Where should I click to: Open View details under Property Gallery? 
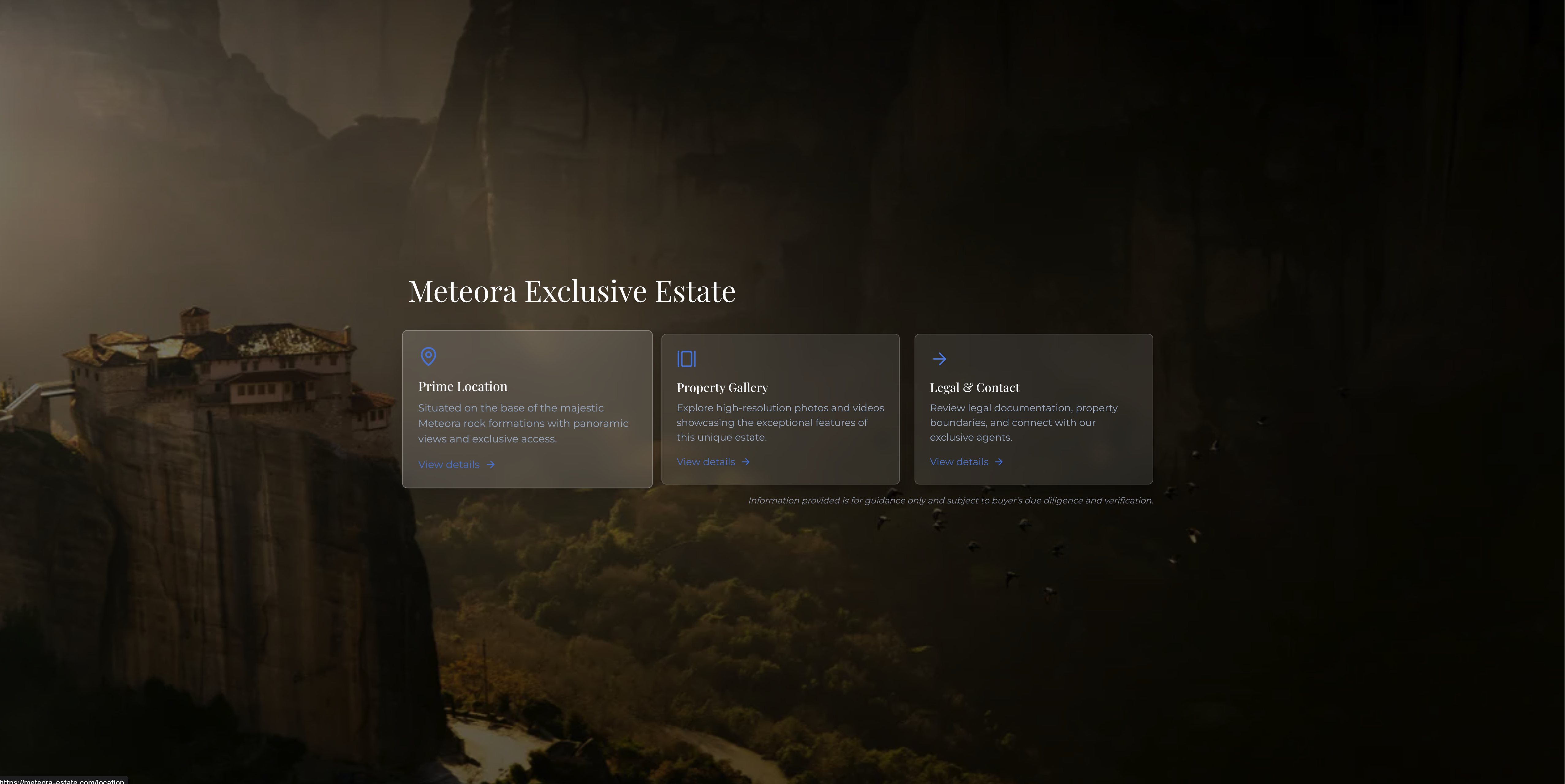point(706,462)
